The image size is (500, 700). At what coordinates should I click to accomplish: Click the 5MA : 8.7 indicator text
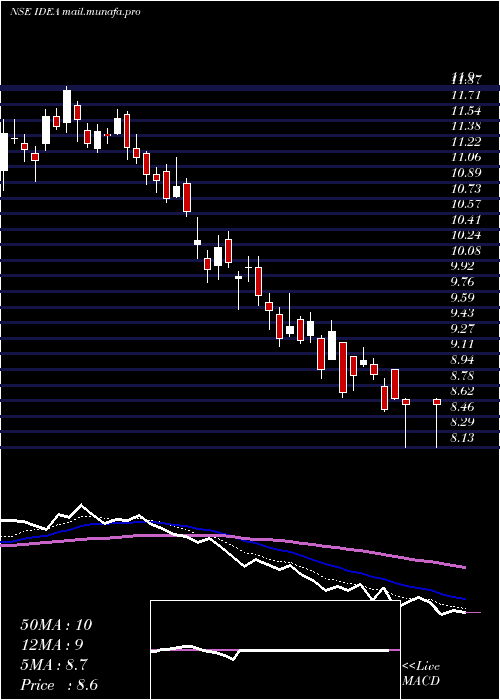(x=54, y=665)
